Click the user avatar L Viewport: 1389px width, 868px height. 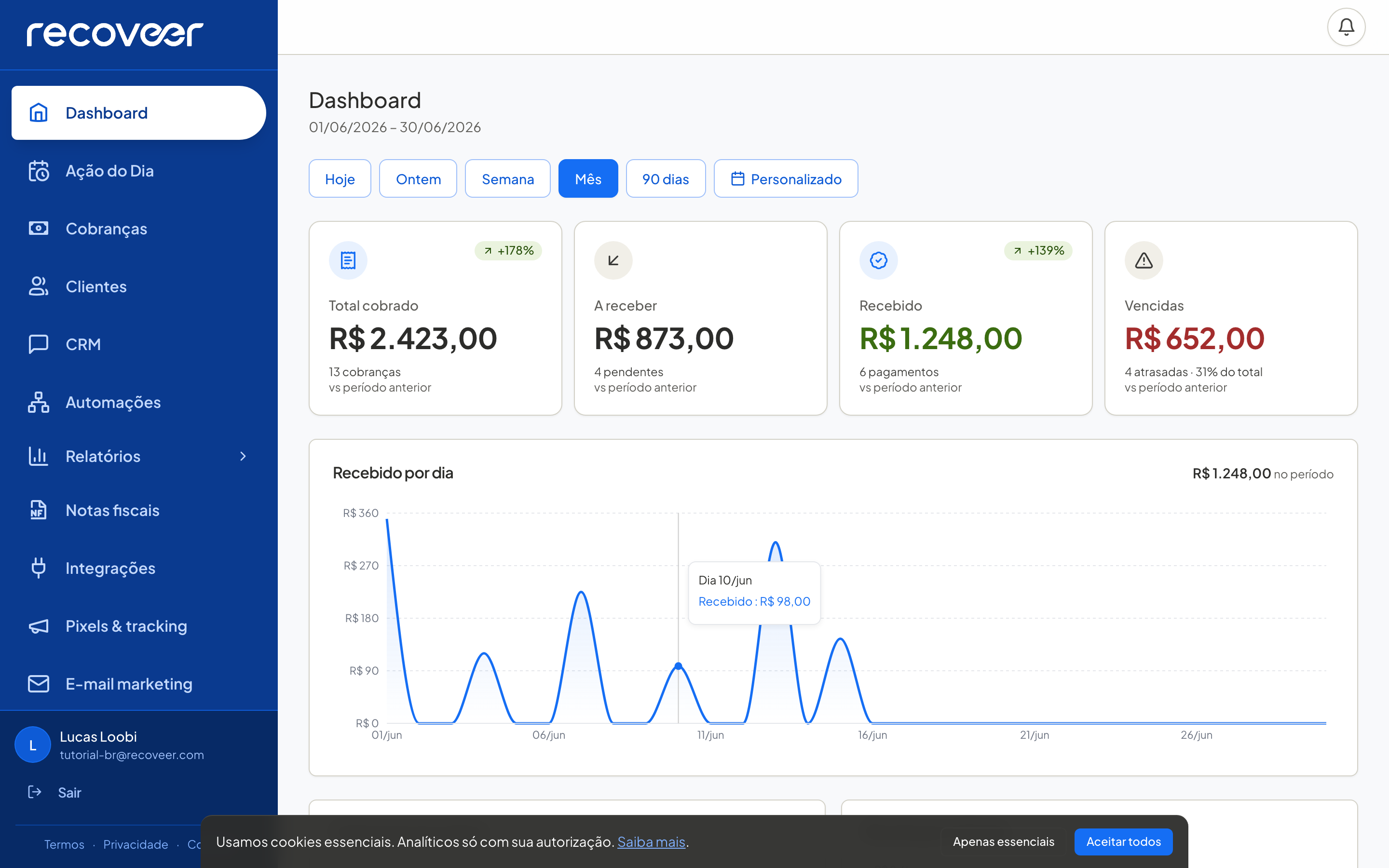pyautogui.click(x=32, y=745)
